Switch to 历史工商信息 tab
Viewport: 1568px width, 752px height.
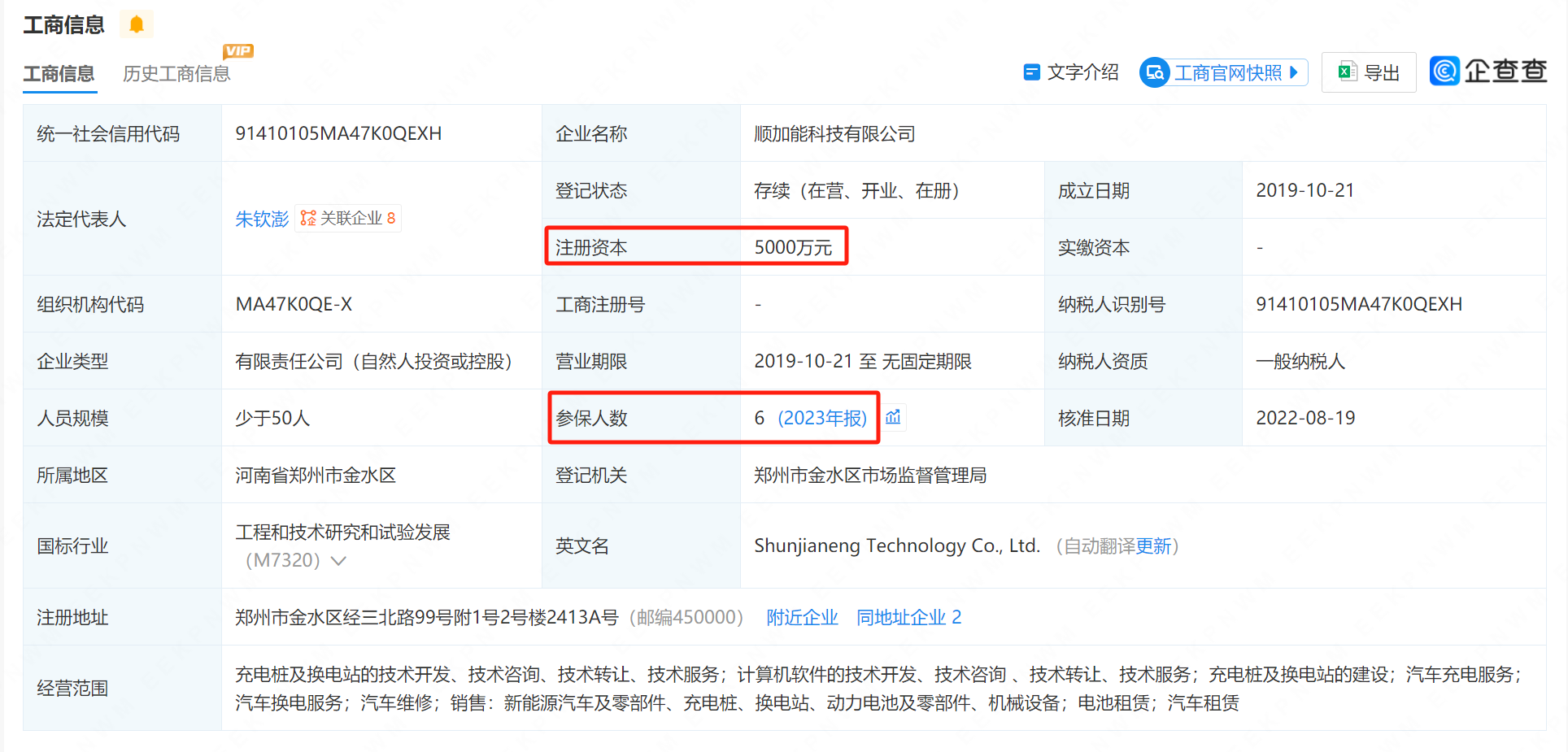pyautogui.click(x=176, y=74)
